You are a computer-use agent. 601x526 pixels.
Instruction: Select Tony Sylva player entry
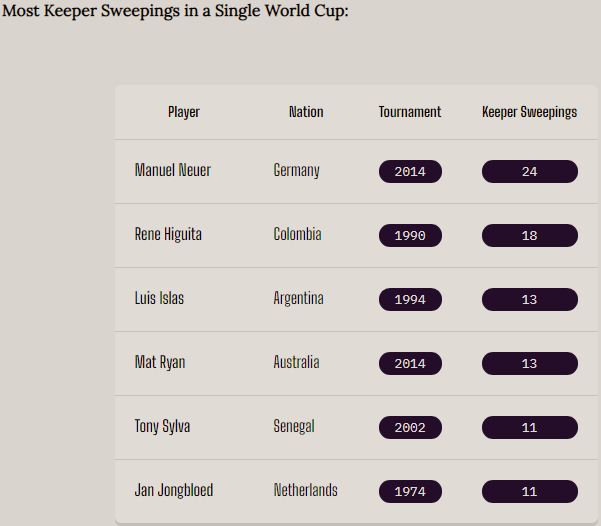(x=162, y=427)
